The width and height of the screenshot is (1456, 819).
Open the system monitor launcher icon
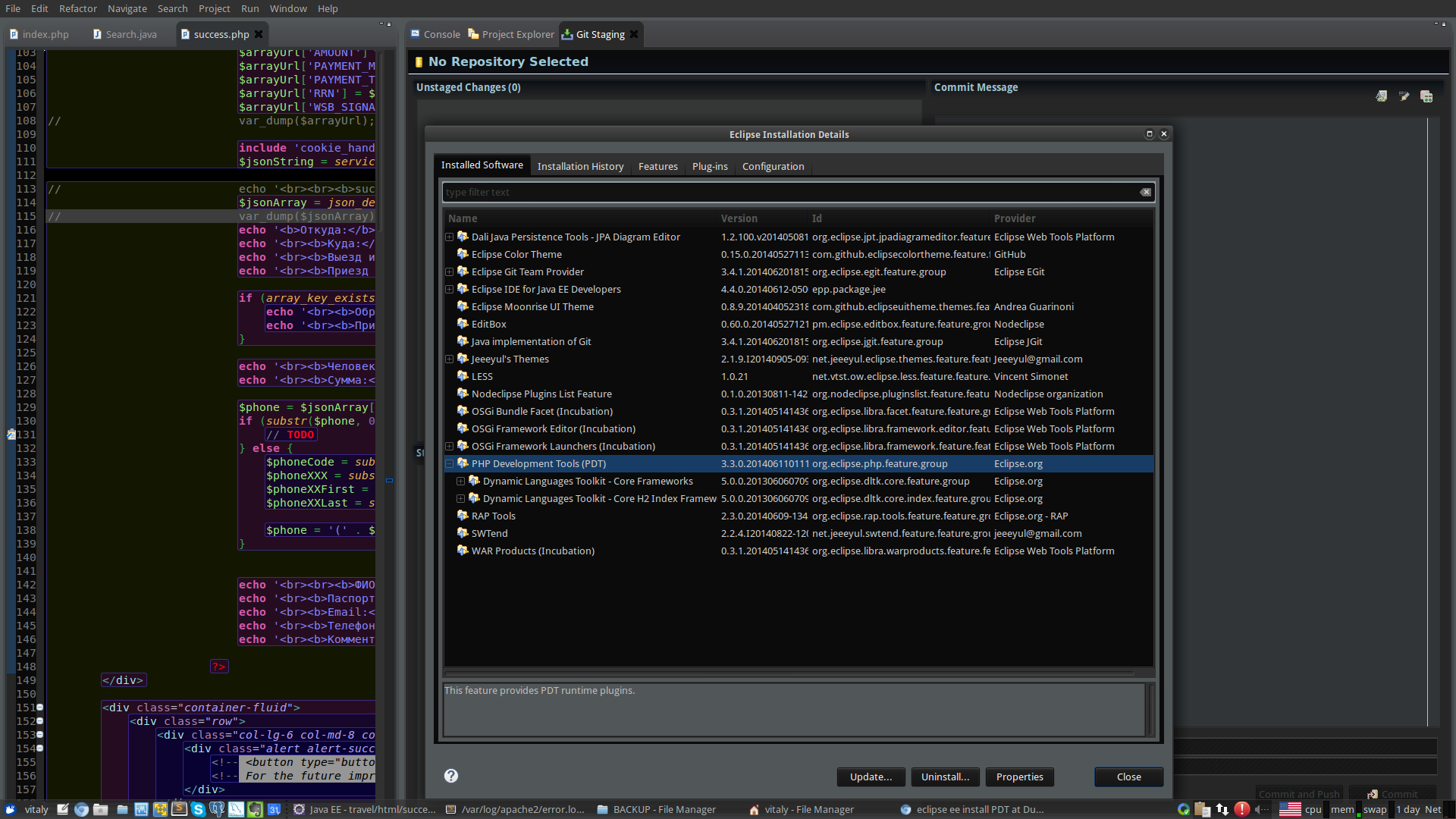[141, 809]
